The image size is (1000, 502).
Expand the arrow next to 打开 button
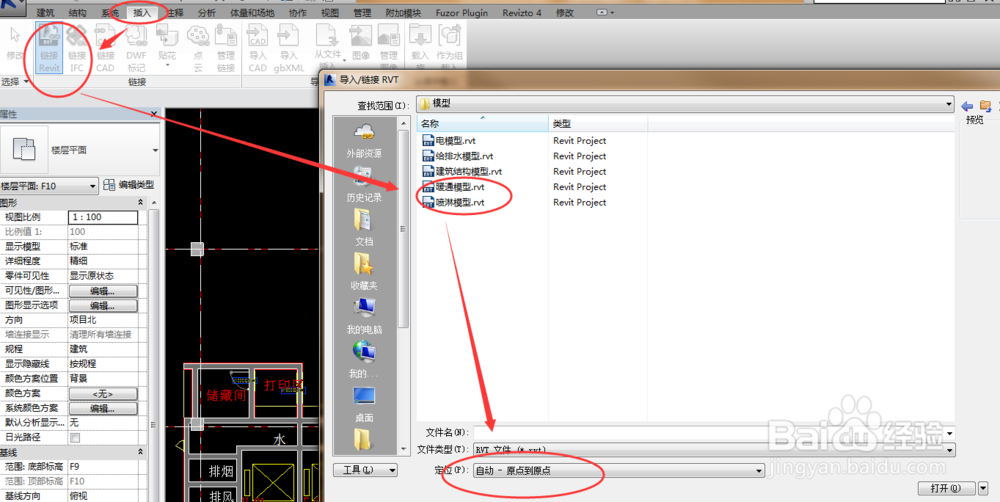pyautogui.click(x=983, y=489)
